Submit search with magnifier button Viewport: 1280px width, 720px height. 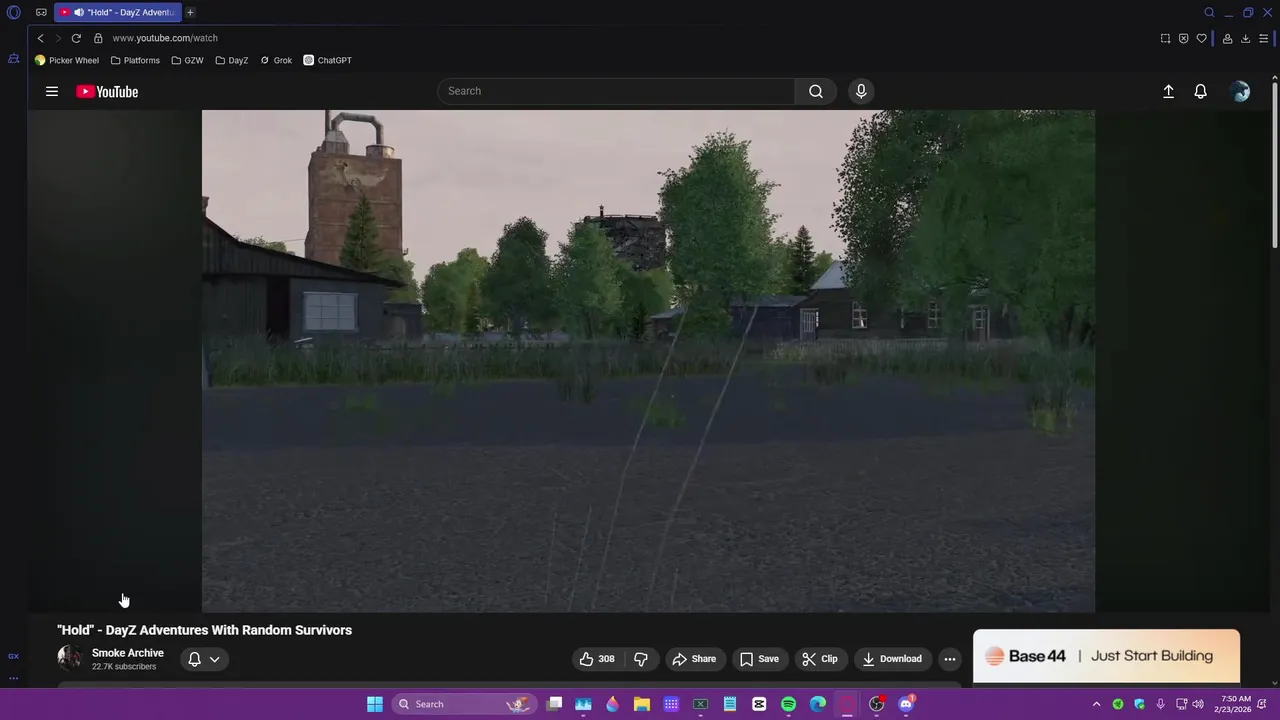[x=816, y=91]
